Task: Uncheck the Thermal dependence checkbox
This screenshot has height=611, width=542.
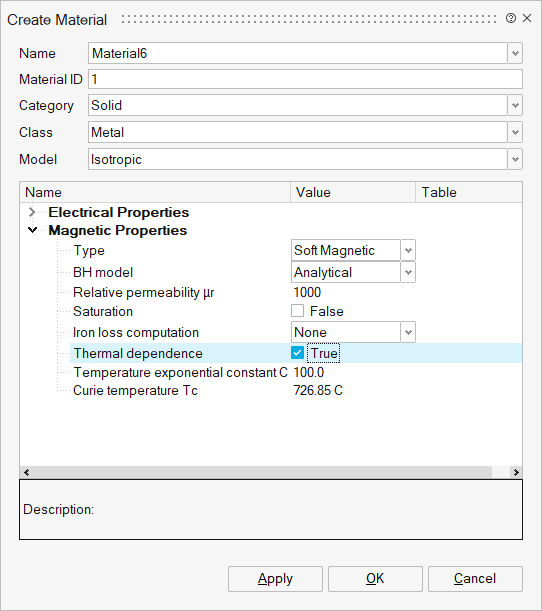Action: 297,353
